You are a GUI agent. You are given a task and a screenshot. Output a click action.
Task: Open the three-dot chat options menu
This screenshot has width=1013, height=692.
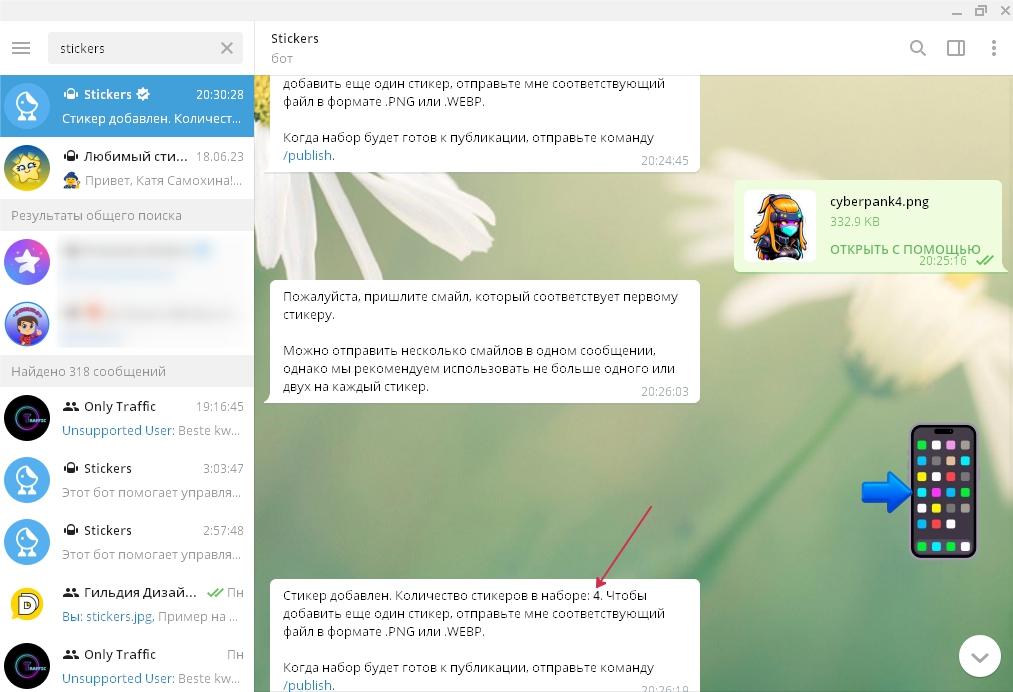[993, 48]
